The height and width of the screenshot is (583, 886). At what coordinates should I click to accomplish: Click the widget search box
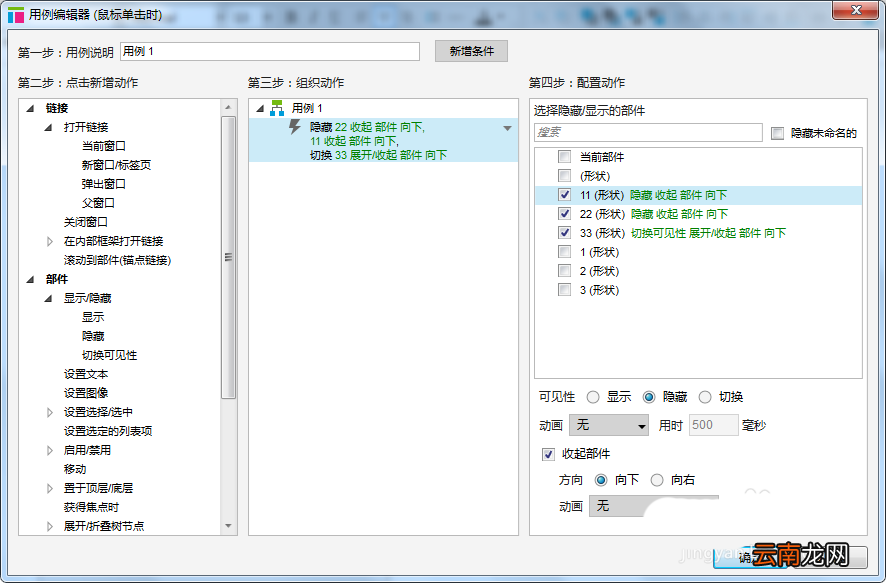648,132
